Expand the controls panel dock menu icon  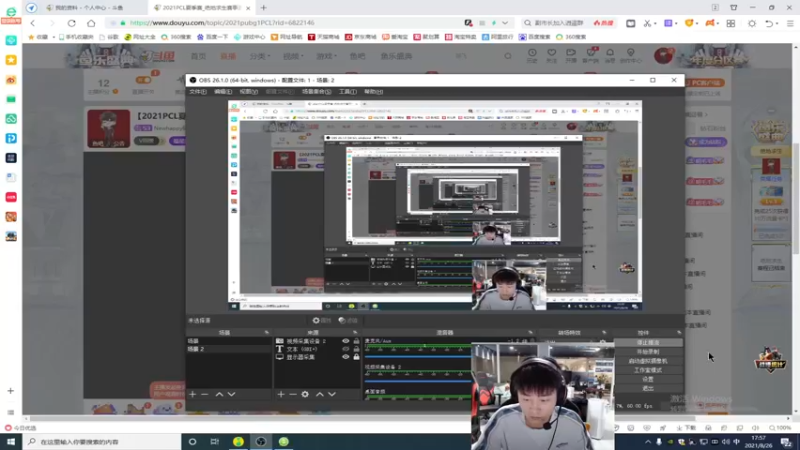[x=679, y=333]
